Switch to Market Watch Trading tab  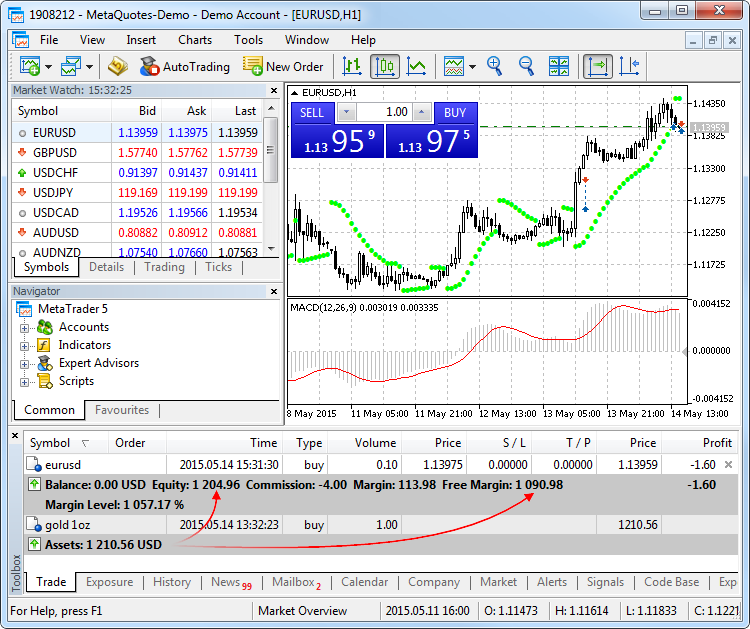[164, 267]
